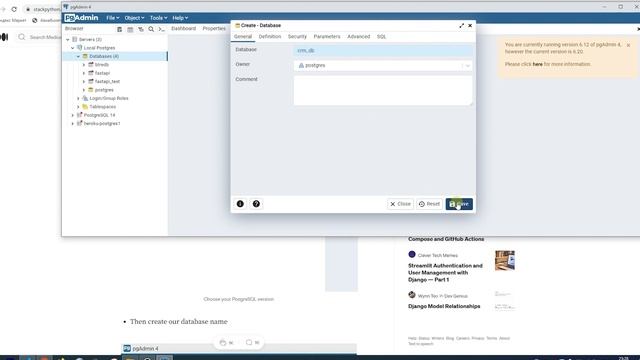The height and width of the screenshot is (360, 640).
Task: Expand the Tablespaces node
Action: 78,107
